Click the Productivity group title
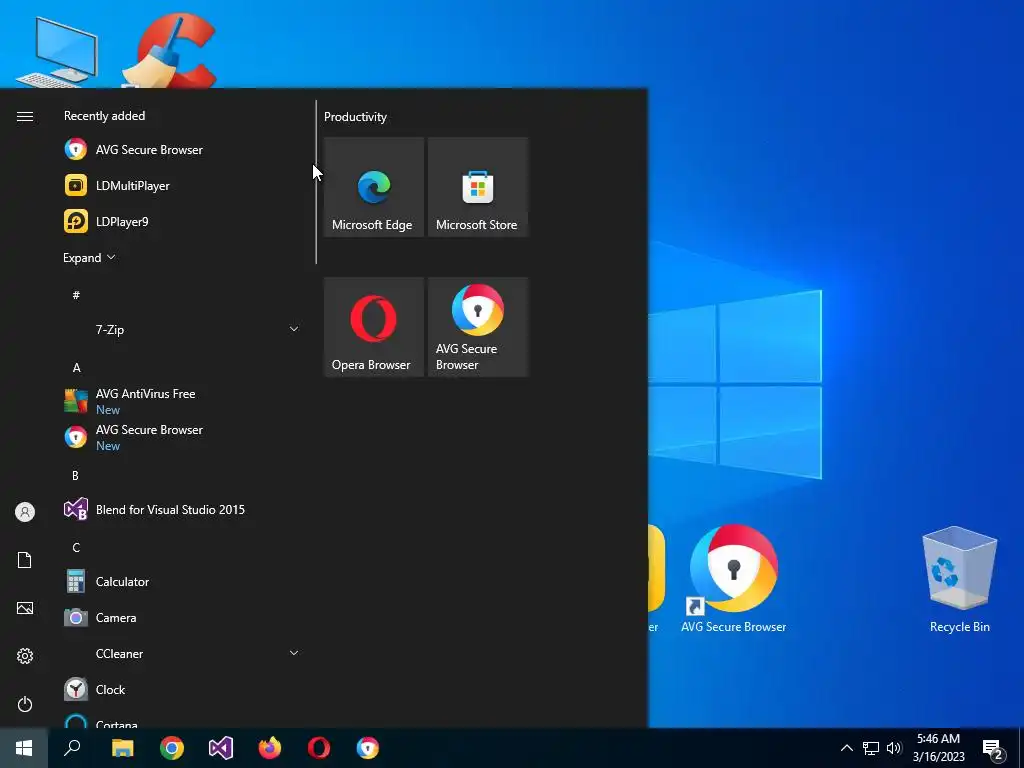The image size is (1024, 768). click(355, 117)
